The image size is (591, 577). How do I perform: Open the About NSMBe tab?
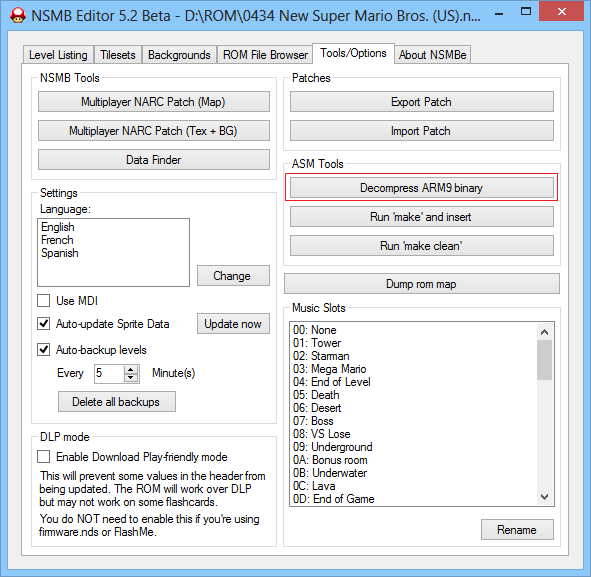(x=432, y=55)
